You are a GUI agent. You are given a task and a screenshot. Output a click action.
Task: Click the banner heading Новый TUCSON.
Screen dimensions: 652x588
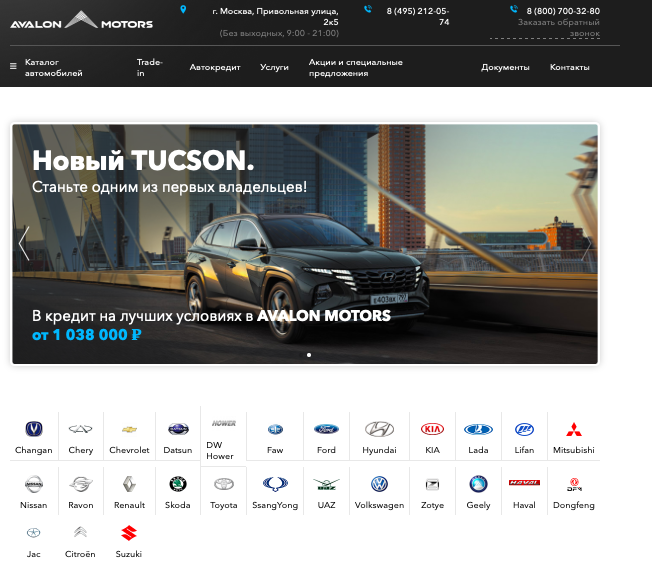[x=143, y=160]
